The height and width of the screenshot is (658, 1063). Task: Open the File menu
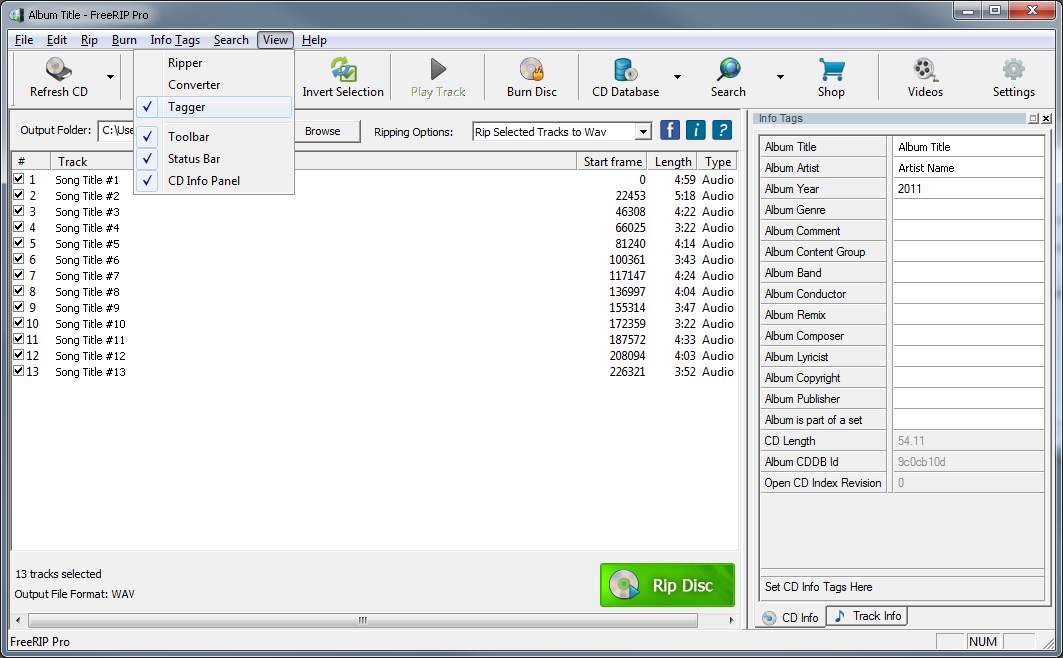point(24,40)
